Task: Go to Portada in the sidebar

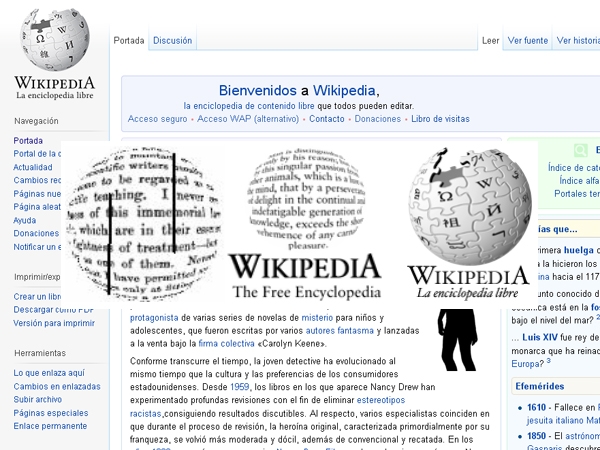Action: [28, 141]
